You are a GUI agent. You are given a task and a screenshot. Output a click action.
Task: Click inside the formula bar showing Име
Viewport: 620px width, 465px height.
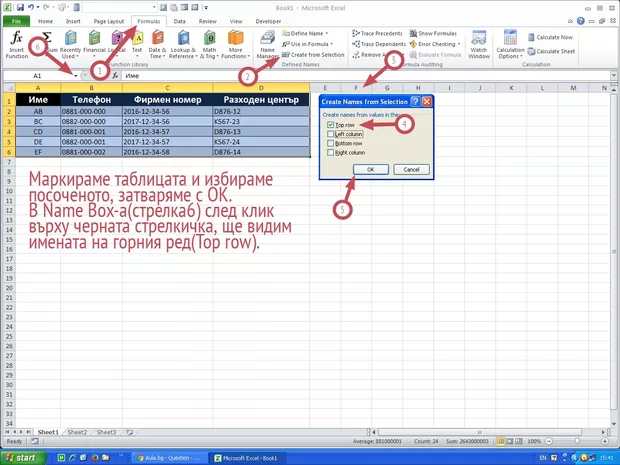coord(365,76)
